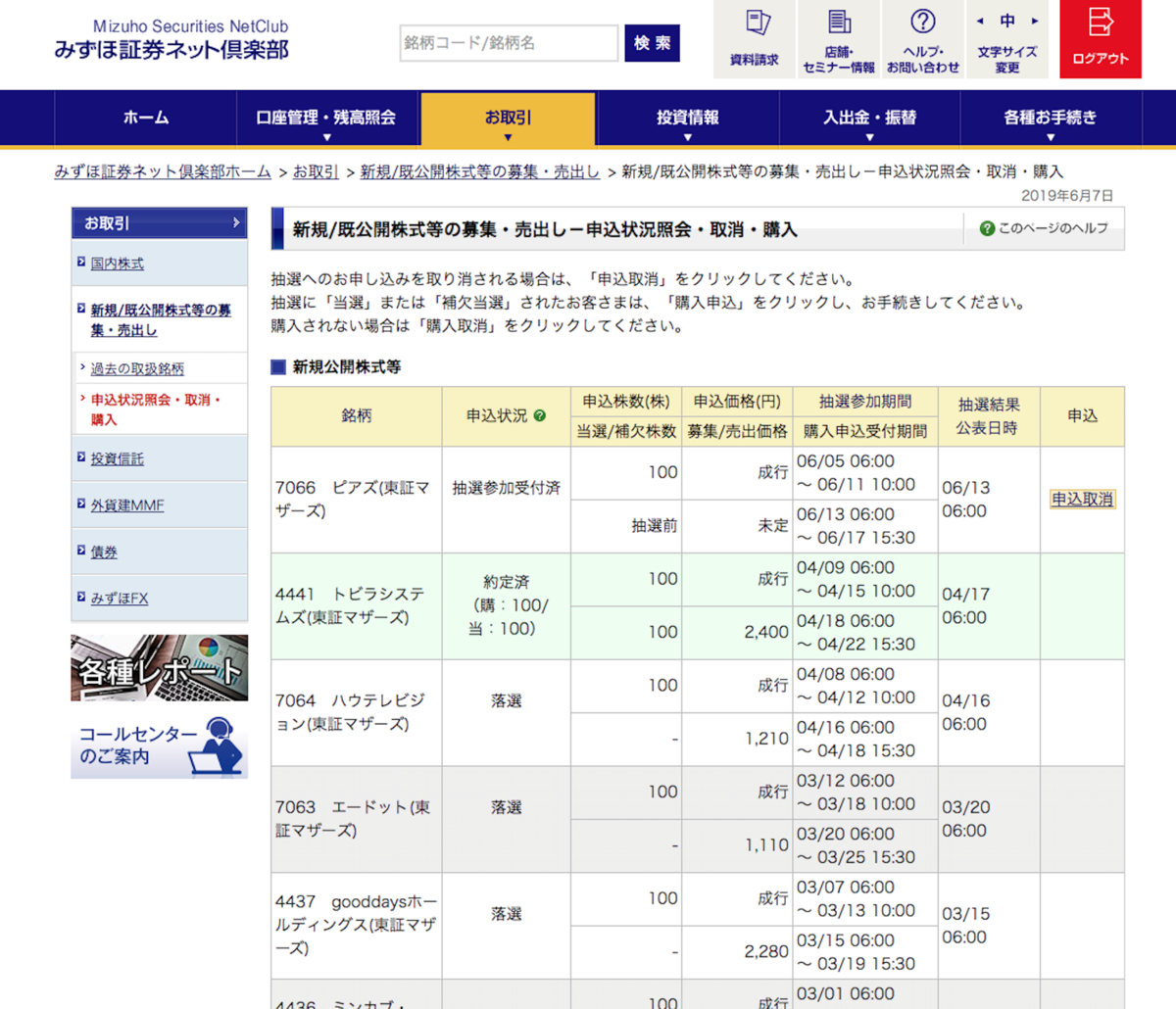The width and height of the screenshot is (1176, 1009).
Task: Open the 各種レポート banner
Action: tap(159, 668)
